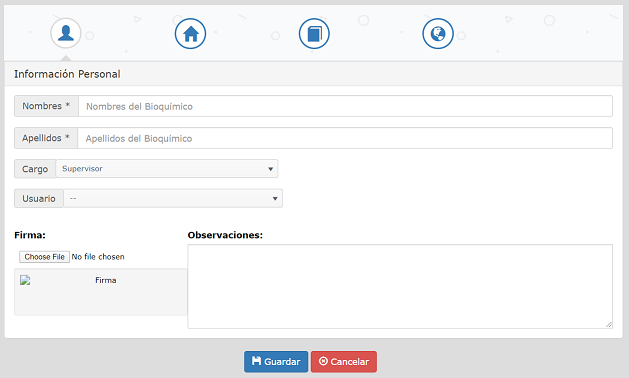Click Choose File for Firma

(45, 257)
